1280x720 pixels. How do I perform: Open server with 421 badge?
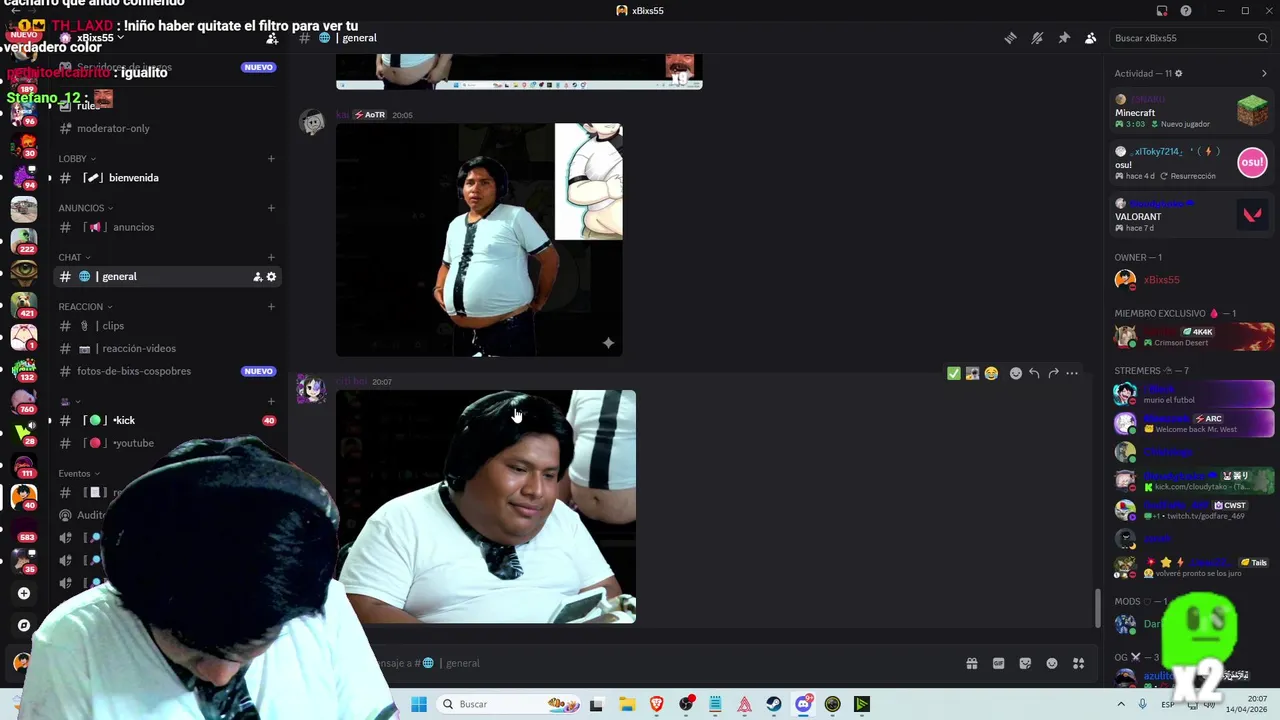pyautogui.click(x=24, y=304)
